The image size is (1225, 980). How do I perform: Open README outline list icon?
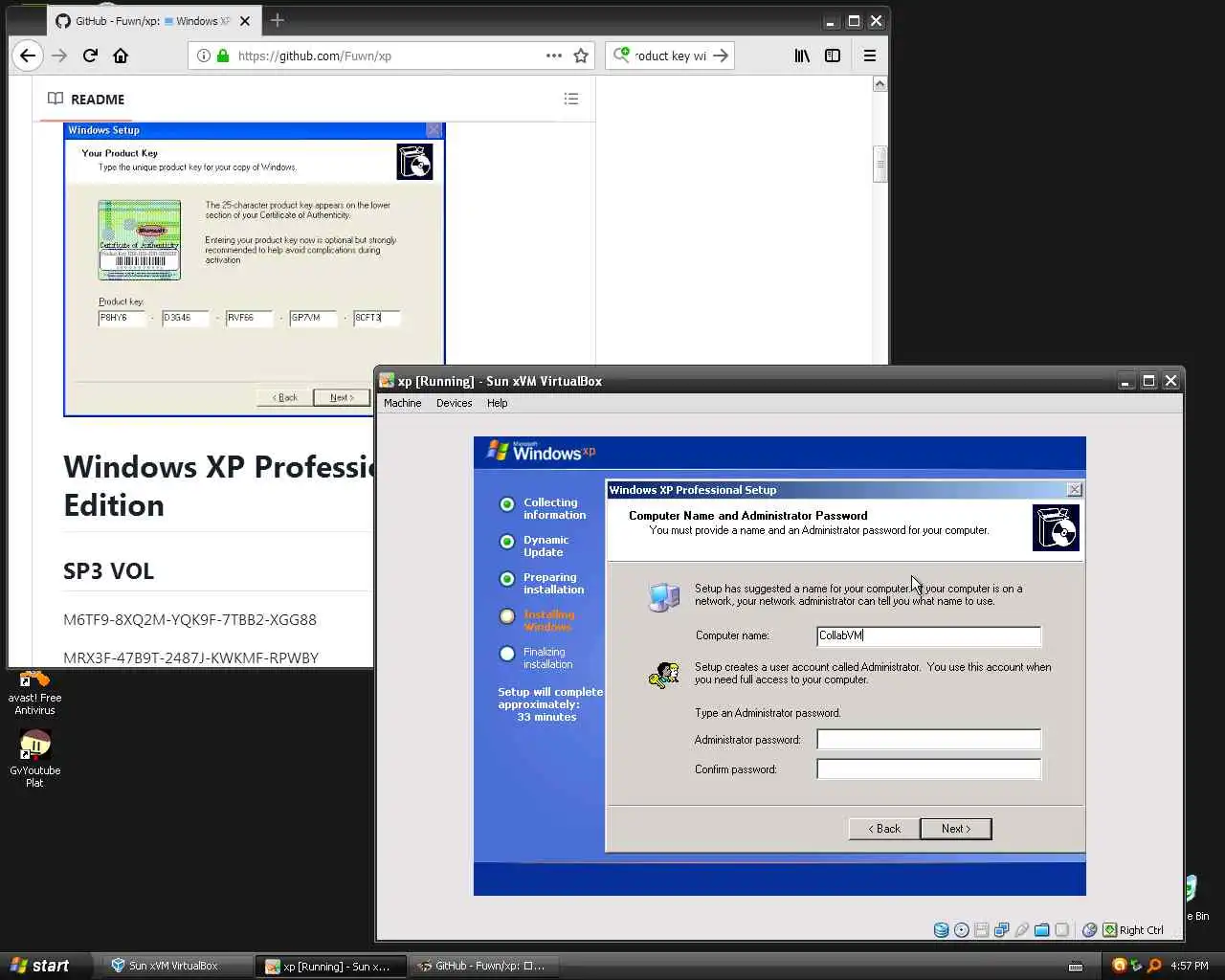(x=571, y=99)
